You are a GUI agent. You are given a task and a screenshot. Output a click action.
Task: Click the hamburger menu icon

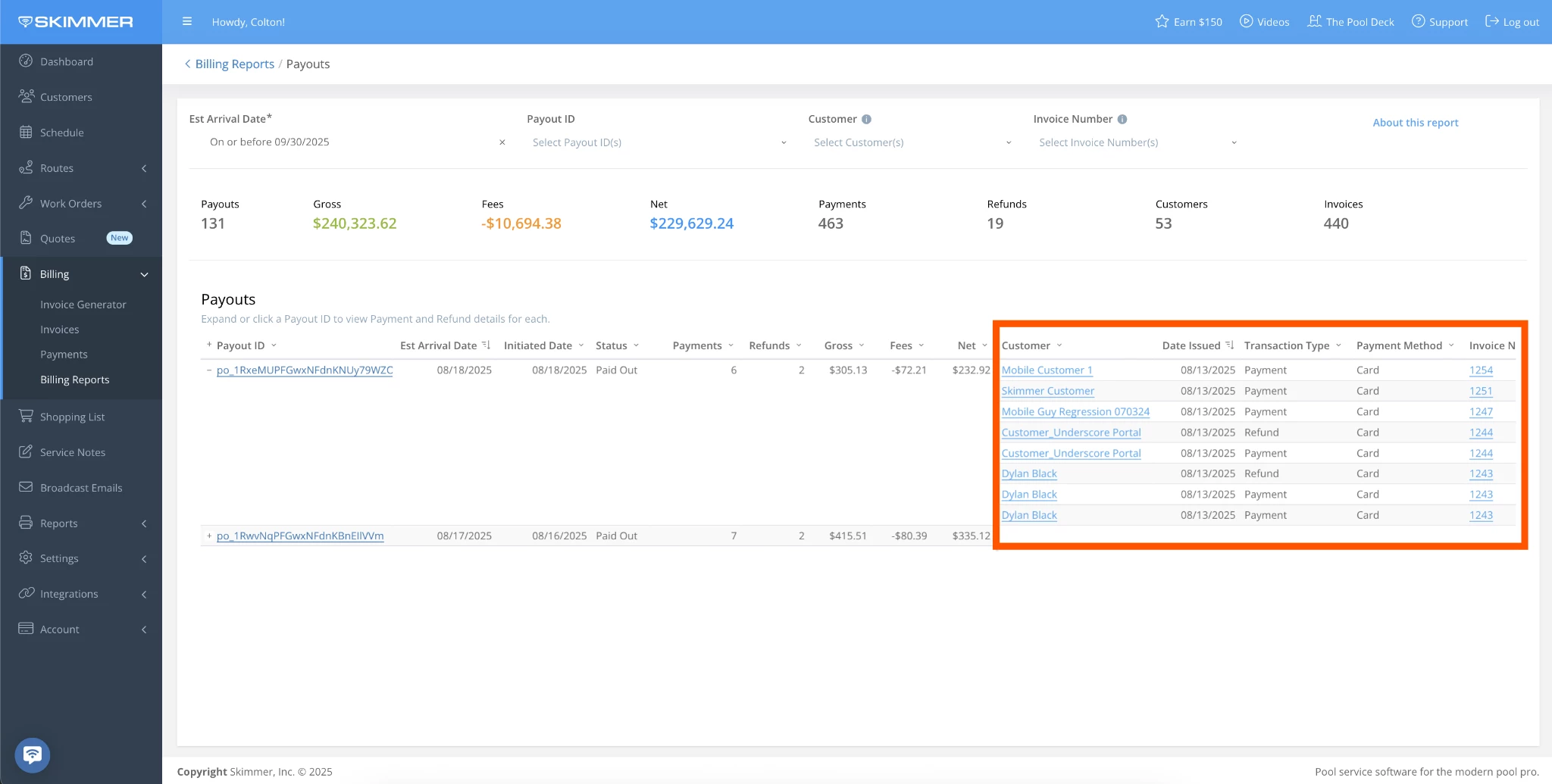pyautogui.click(x=187, y=22)
